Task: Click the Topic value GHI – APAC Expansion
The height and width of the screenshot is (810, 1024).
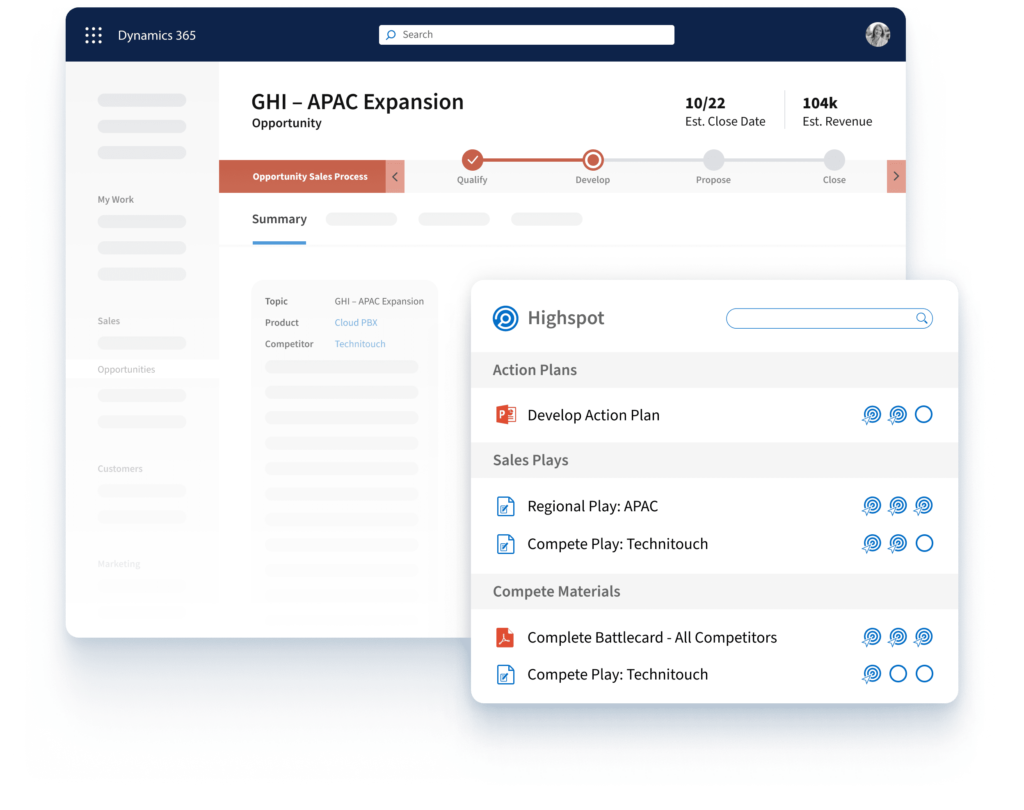Action: point(379,301)
